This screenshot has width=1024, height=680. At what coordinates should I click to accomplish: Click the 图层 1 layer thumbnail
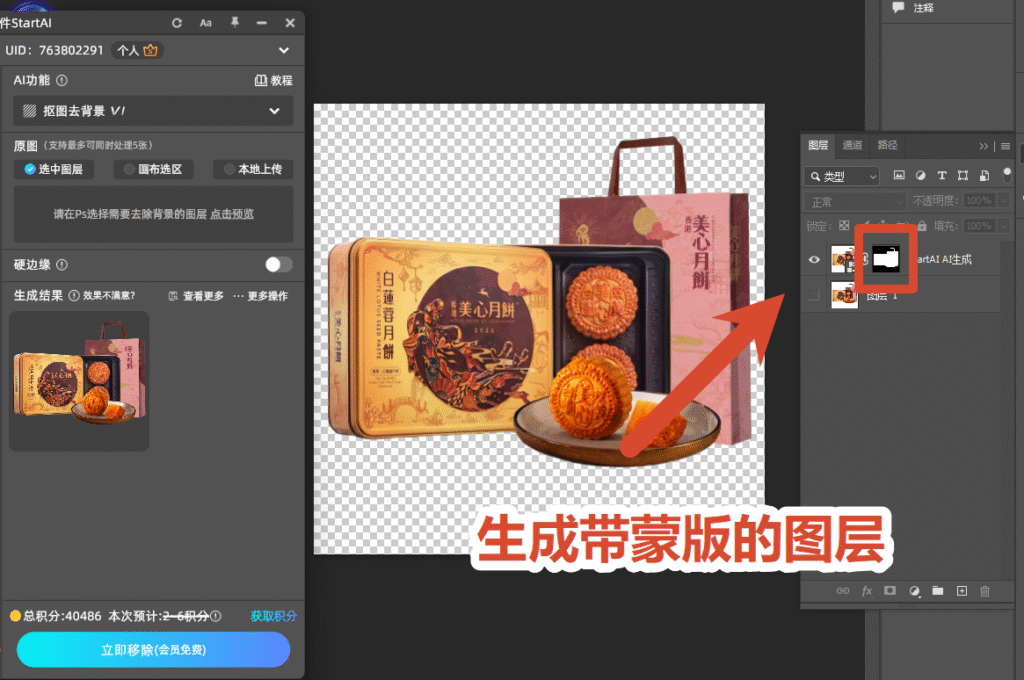(844, 295)
